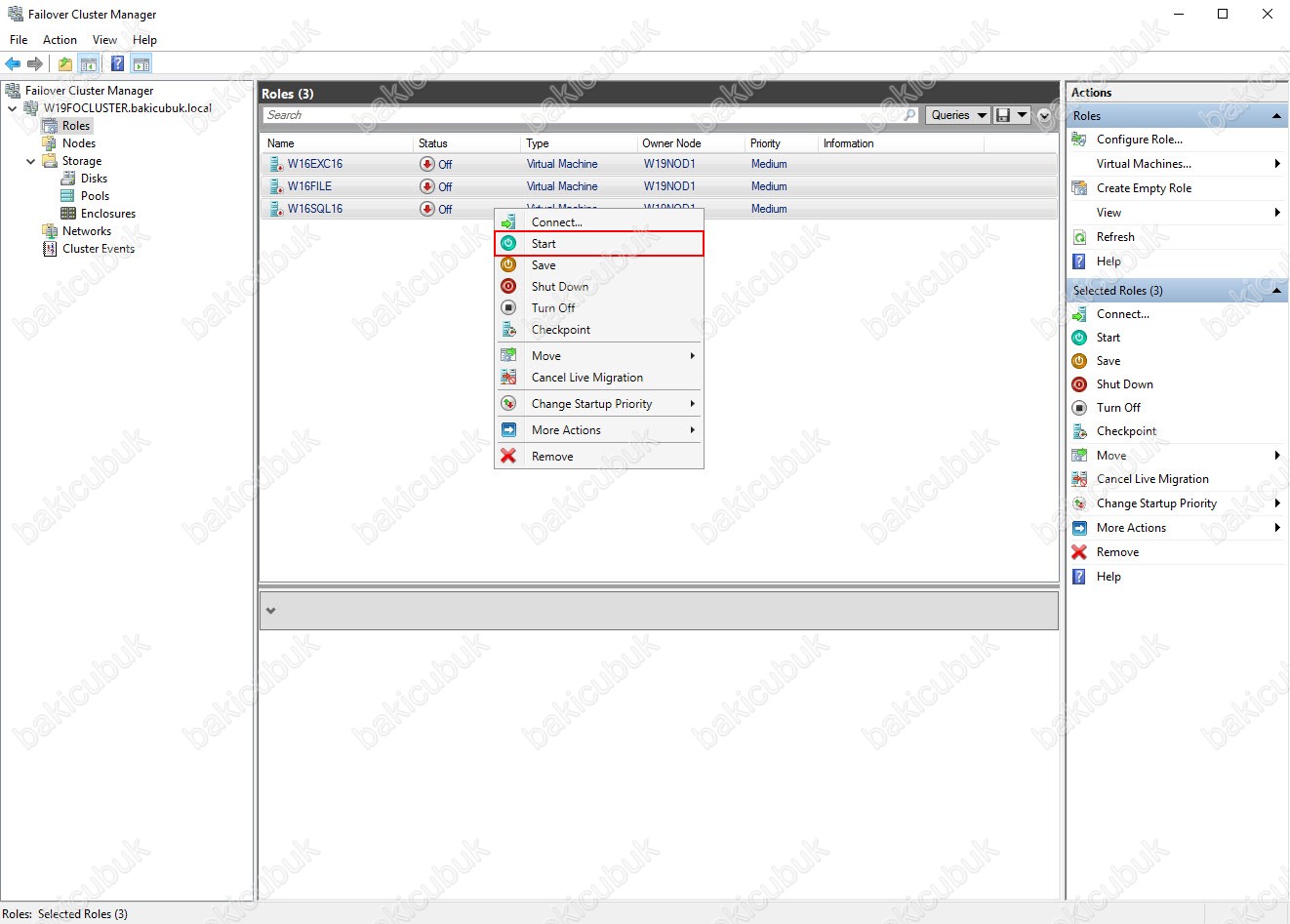Screen dimensions: 1290x924
Task: Click the blue Help toolbar icon
Action: [117, 63]
